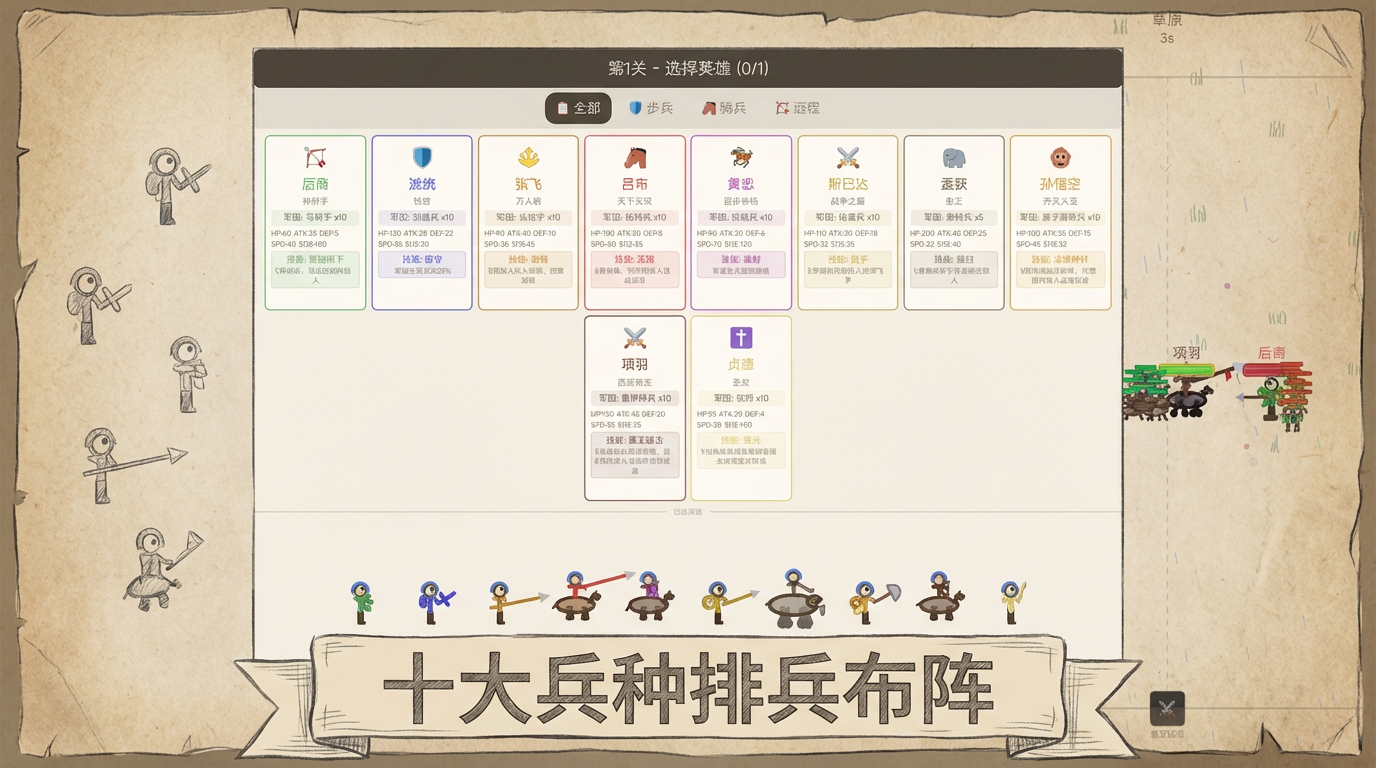This screenshot has width=1376, height=768.
Task: Pick the blue shield hero icon
Action: tap(422, 158)
